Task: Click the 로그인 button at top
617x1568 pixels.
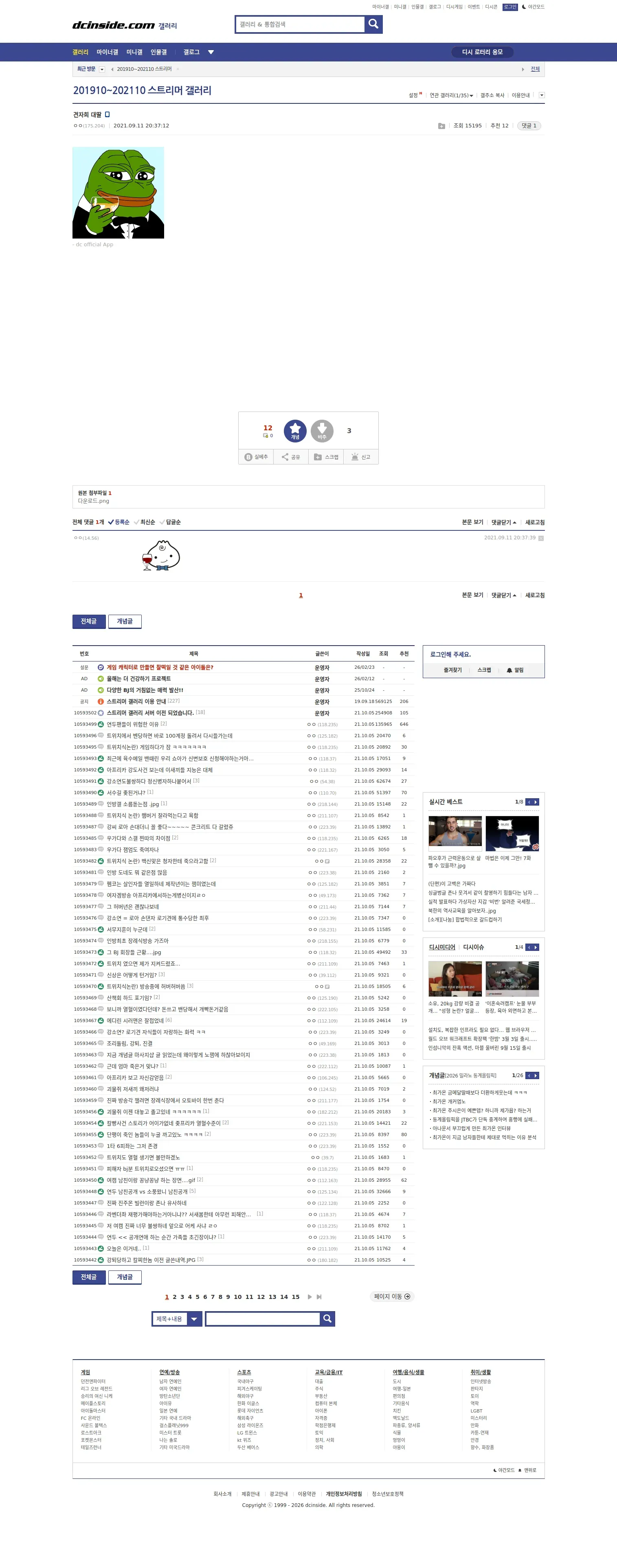Action: [510, 7]
